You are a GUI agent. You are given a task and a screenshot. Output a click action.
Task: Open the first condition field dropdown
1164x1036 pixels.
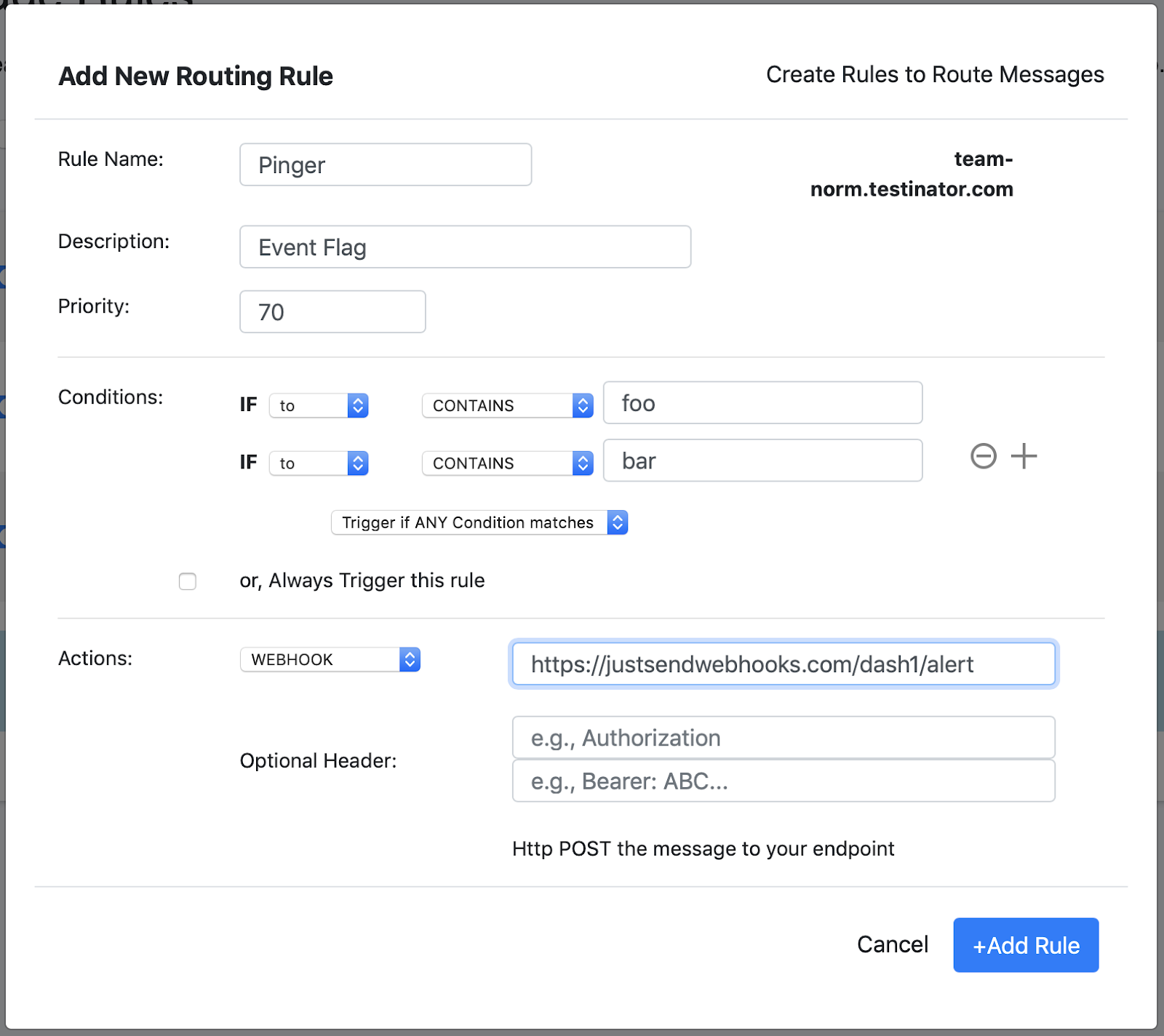coord(319,405)
